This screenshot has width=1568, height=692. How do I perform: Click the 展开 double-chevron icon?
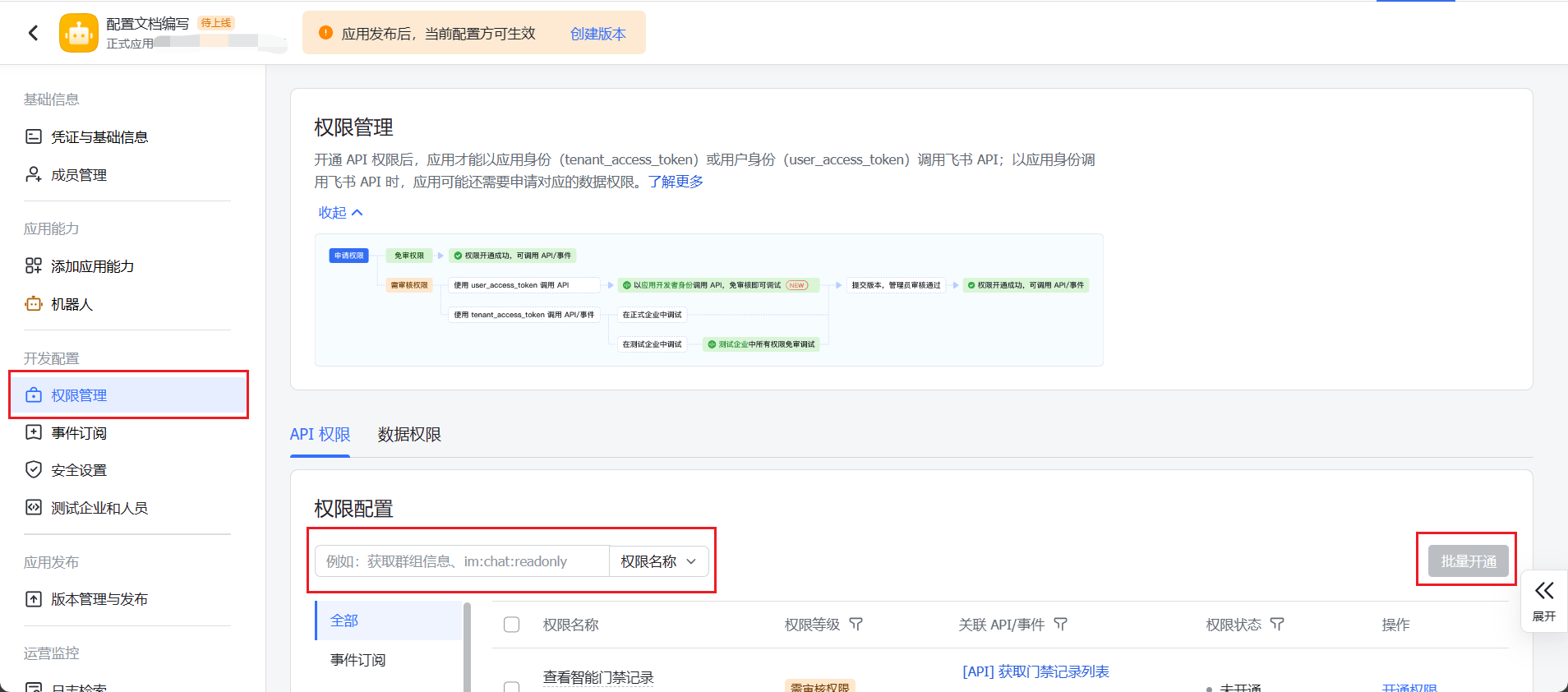(1544, 590)
